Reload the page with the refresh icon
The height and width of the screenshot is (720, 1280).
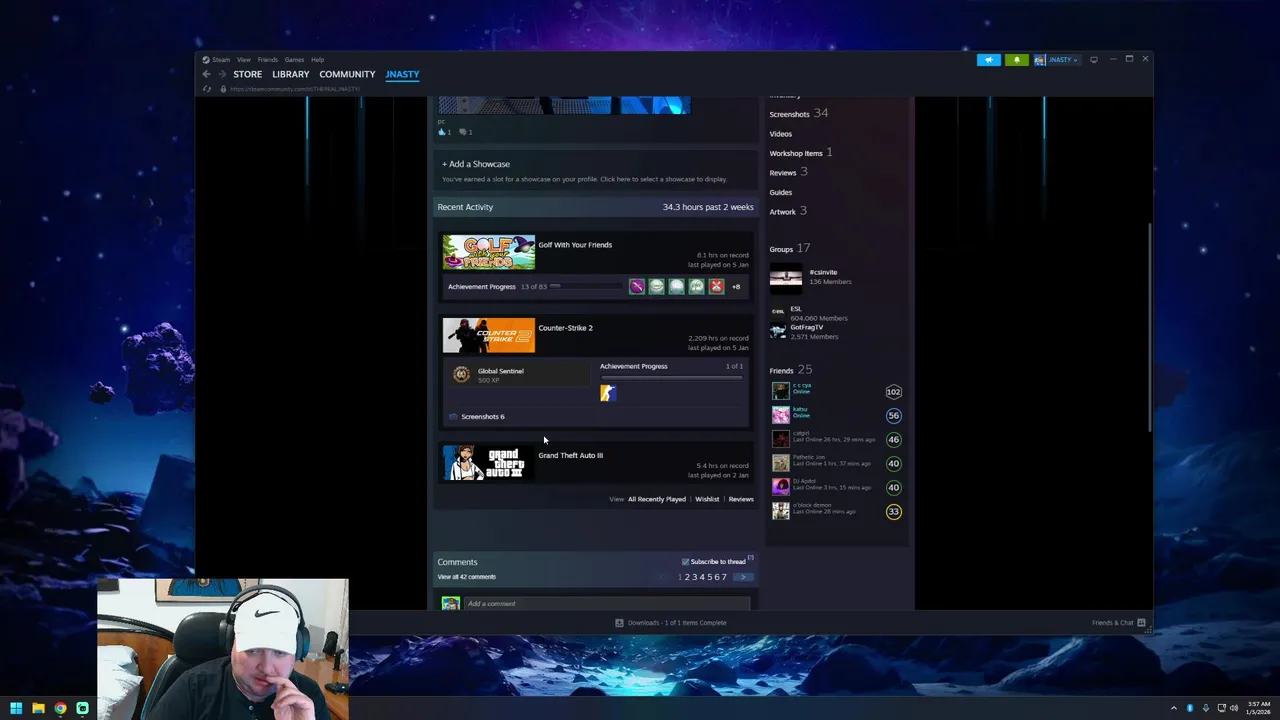pyautogui.click(x=207, y=89)
